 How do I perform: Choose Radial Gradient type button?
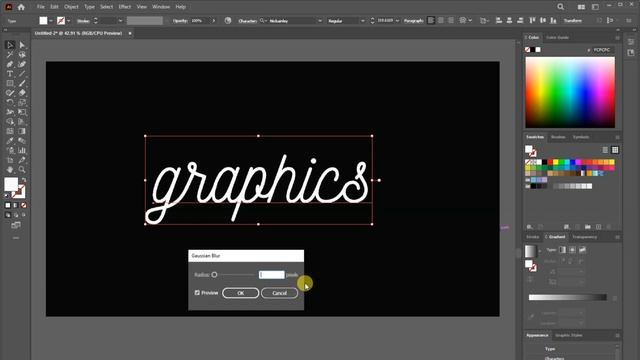pos(572,249)
